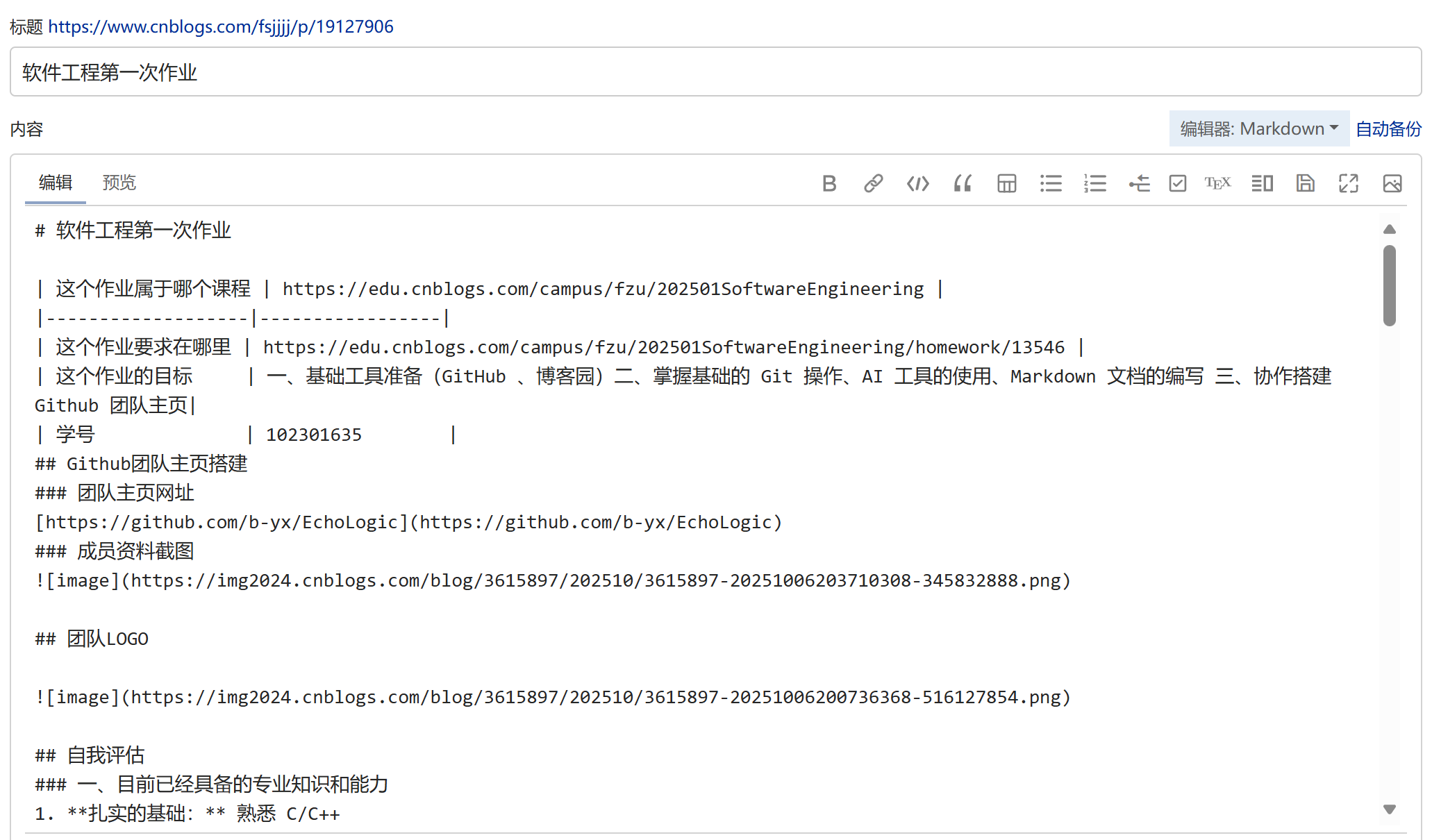Insert a task list checkbox item
1432x840 pixels.
(1178, 183)
